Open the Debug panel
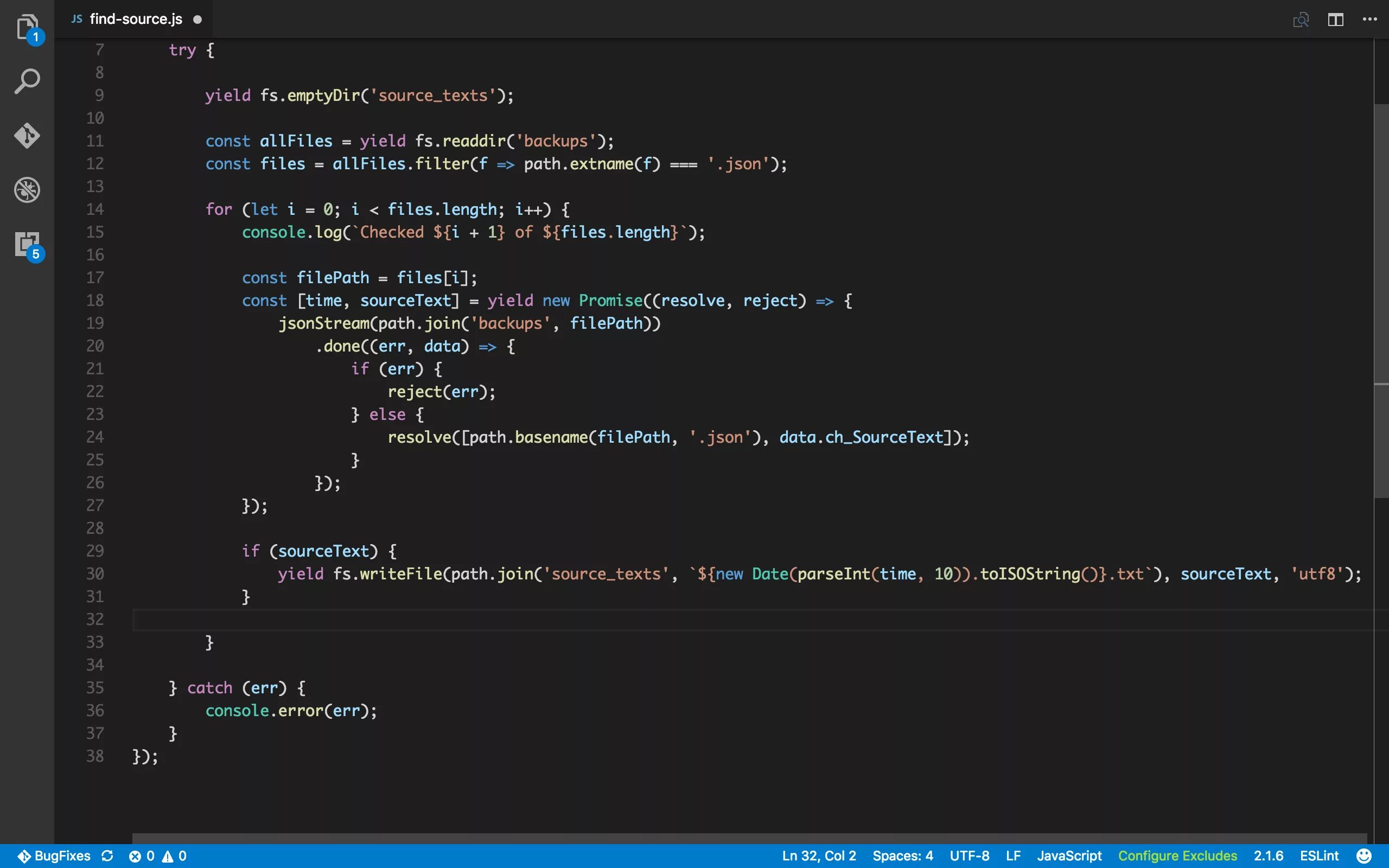The image size is (1389, 868). click(27, 190)
